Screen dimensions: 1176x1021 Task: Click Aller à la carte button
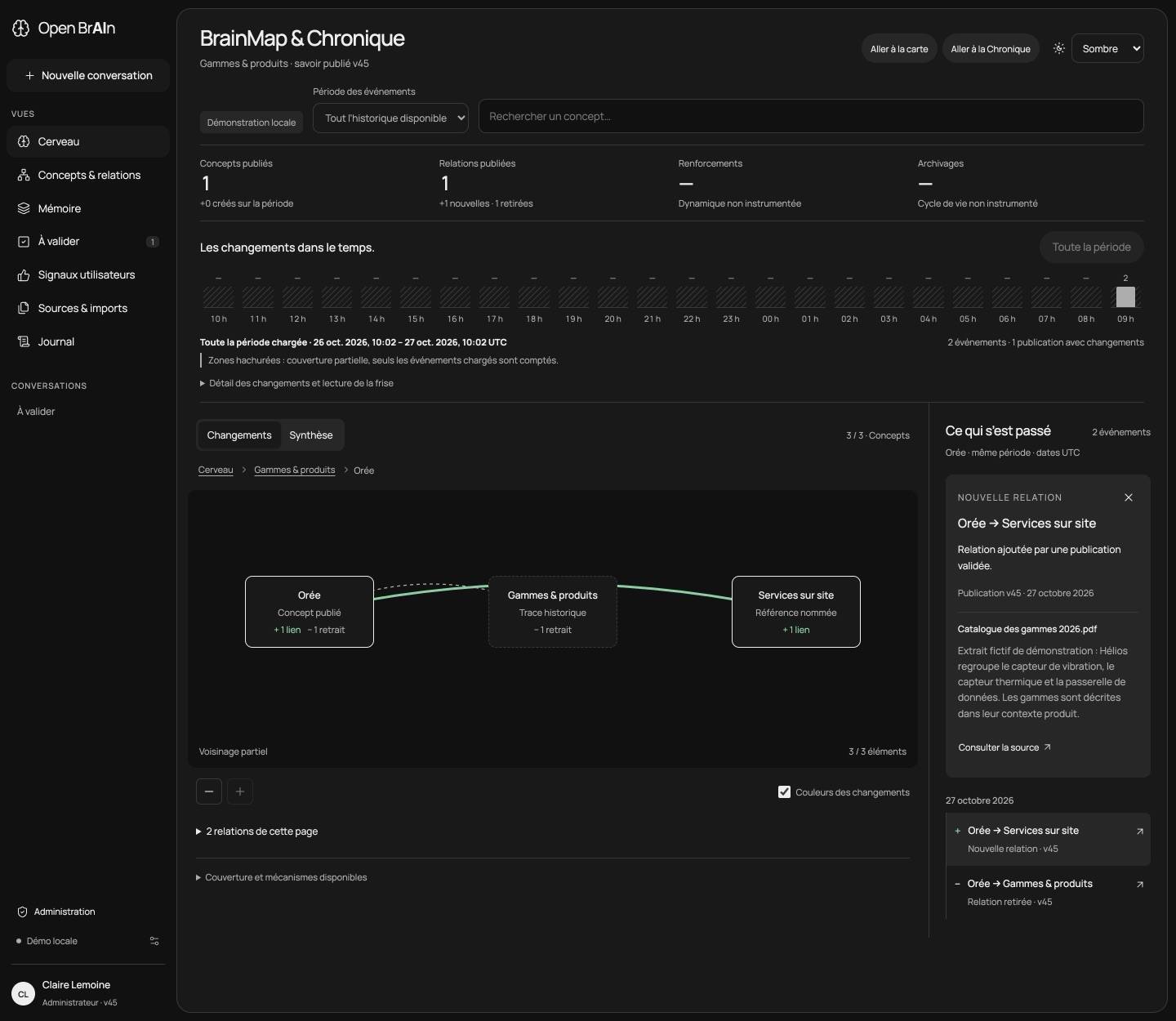click(x=899, y=49)
